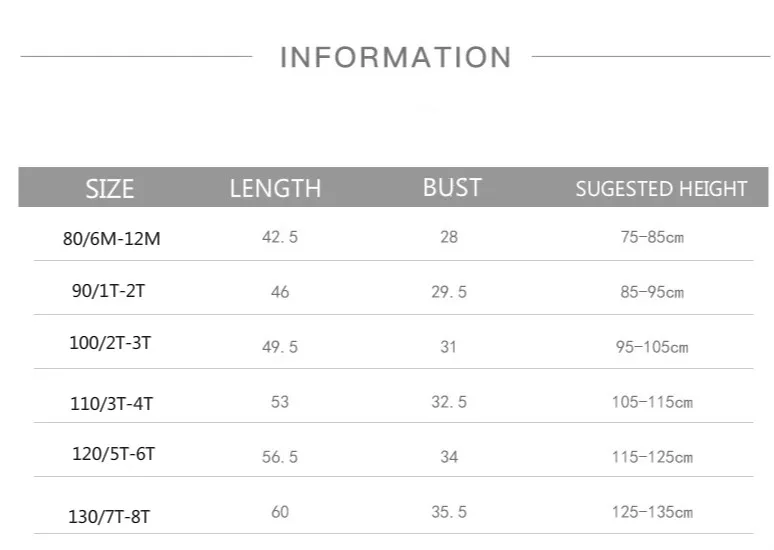Select the 32.5 bust value
The height and width of the screenshot is (550, 774).
click(x=449, y=402)
